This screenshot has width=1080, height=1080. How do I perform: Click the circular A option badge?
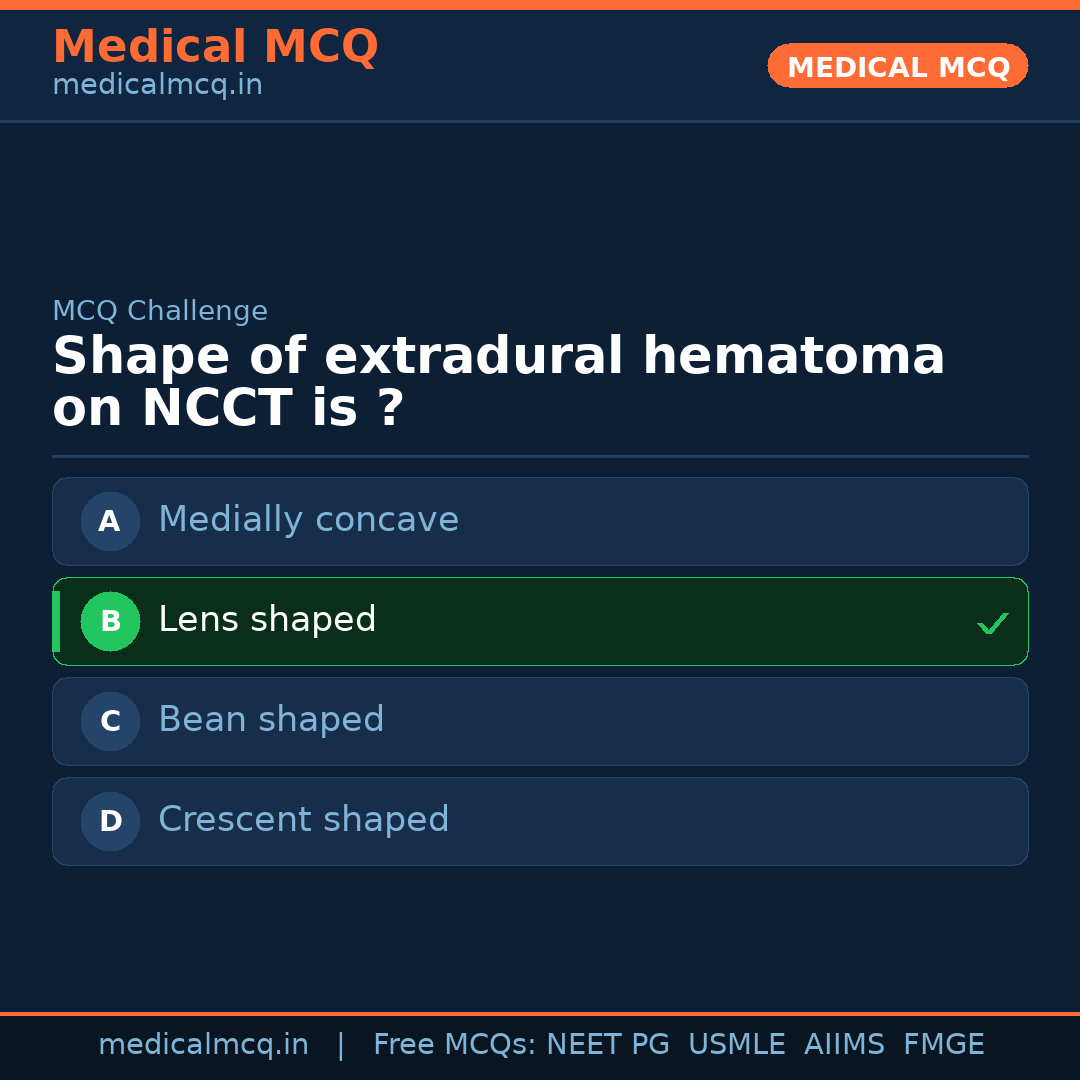point(110,521)
